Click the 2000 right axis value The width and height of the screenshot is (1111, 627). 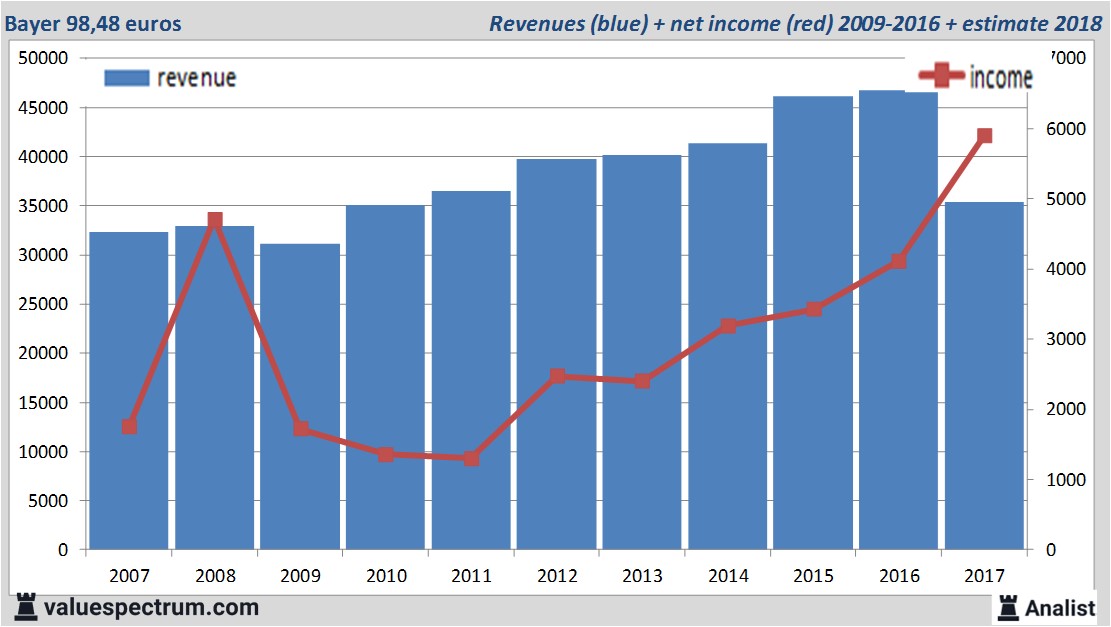(1066, 409)
